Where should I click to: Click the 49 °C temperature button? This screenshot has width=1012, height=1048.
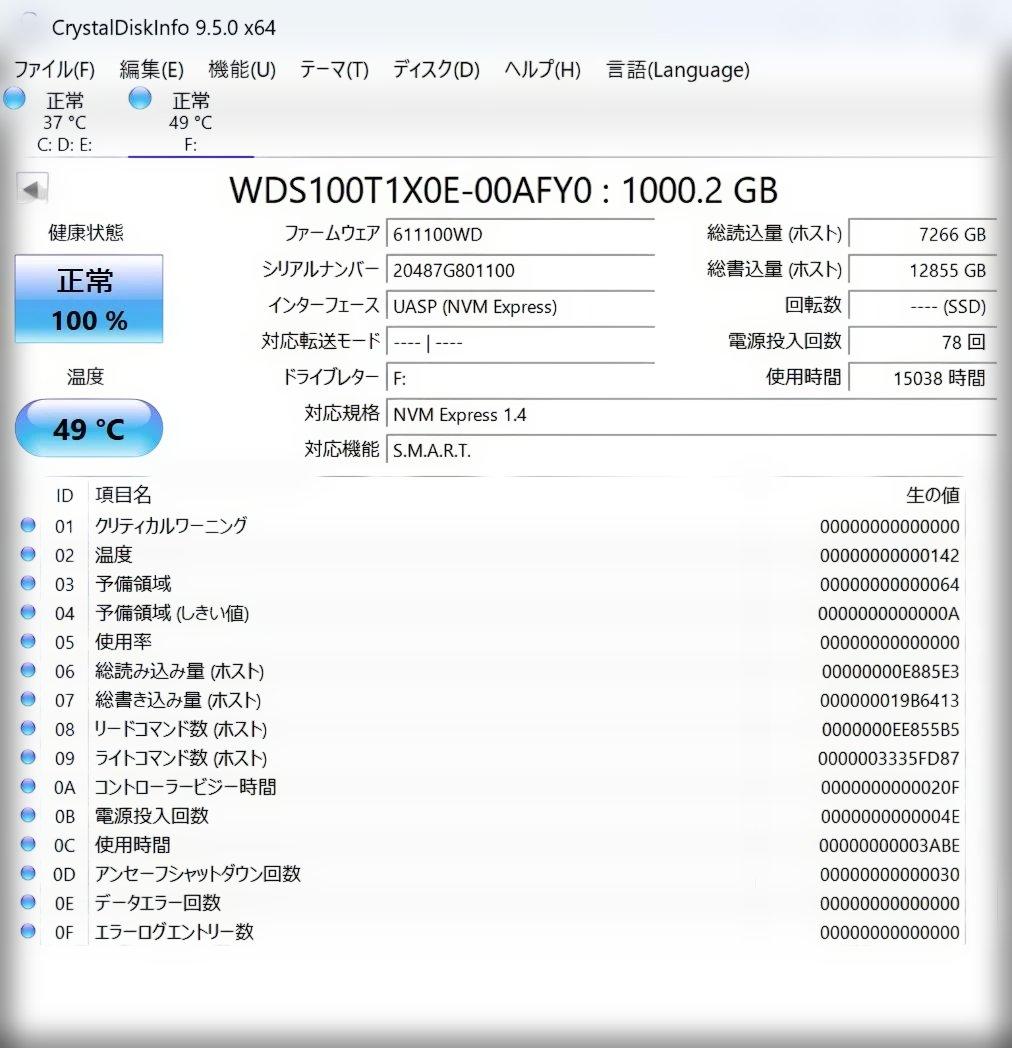89,428
